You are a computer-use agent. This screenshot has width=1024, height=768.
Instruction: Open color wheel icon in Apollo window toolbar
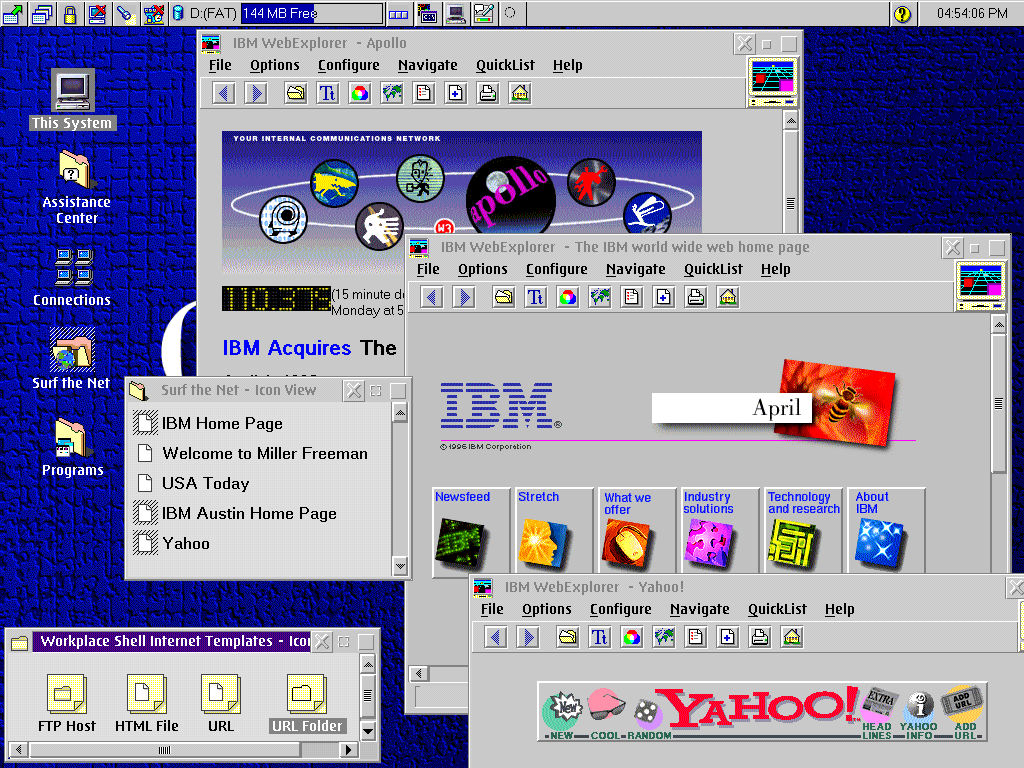360,93
